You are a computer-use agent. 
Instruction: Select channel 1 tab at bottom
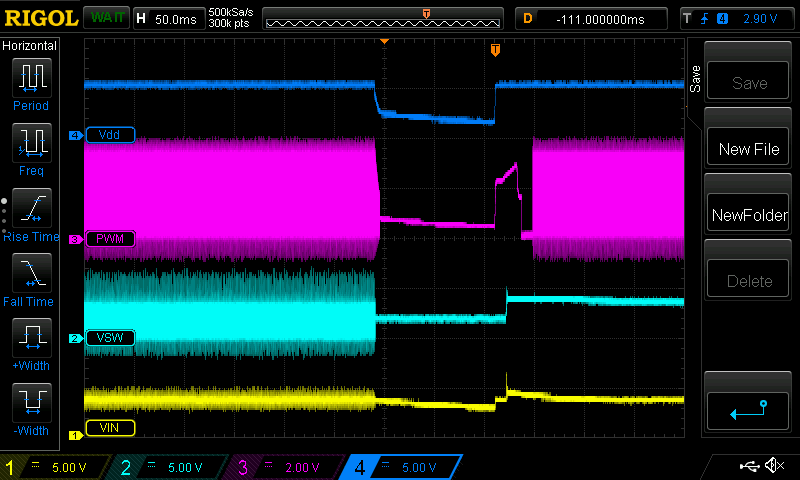(55, 467)
